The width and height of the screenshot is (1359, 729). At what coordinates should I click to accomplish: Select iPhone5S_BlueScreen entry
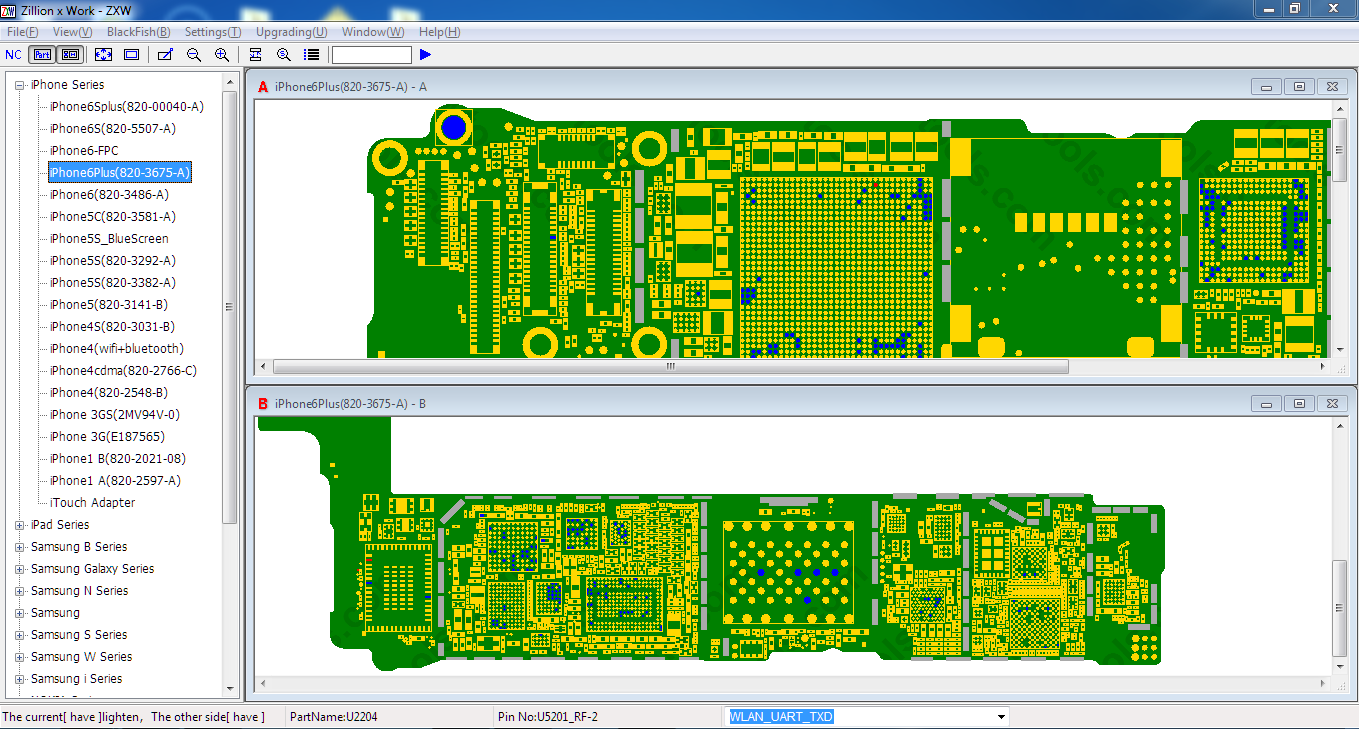pos(110,239)
